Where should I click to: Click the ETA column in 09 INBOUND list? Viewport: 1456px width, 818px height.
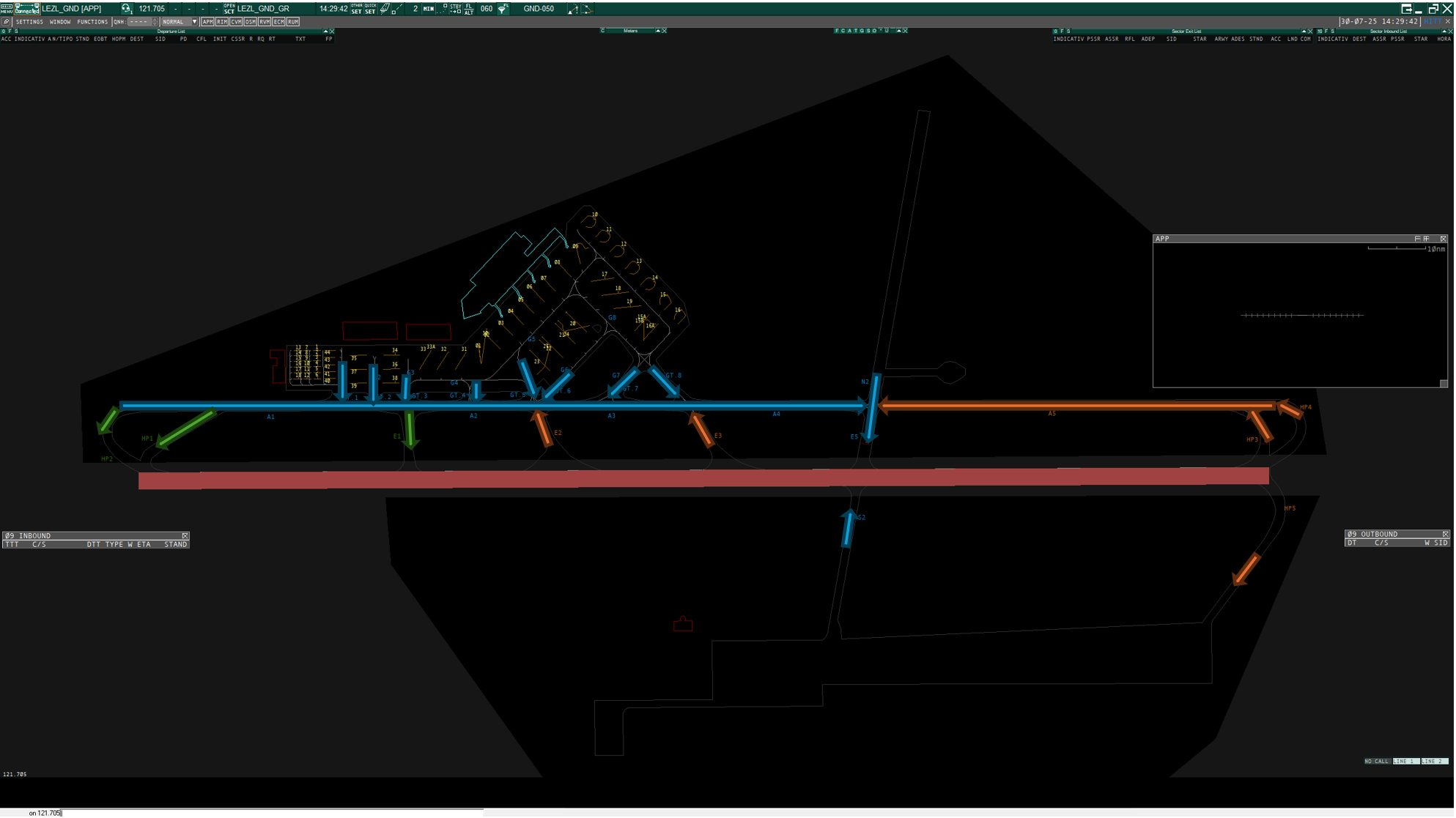click(x=144, y=546)
